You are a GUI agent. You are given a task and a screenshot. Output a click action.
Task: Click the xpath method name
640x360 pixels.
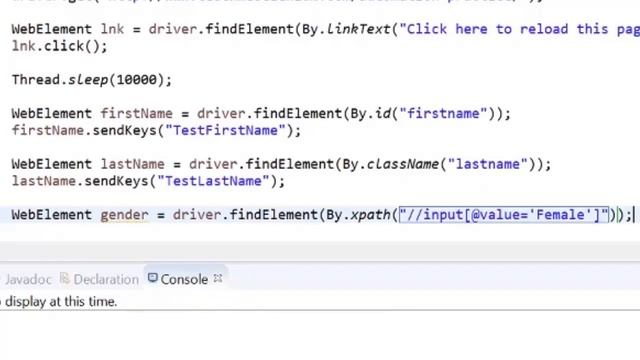[370, 215]
